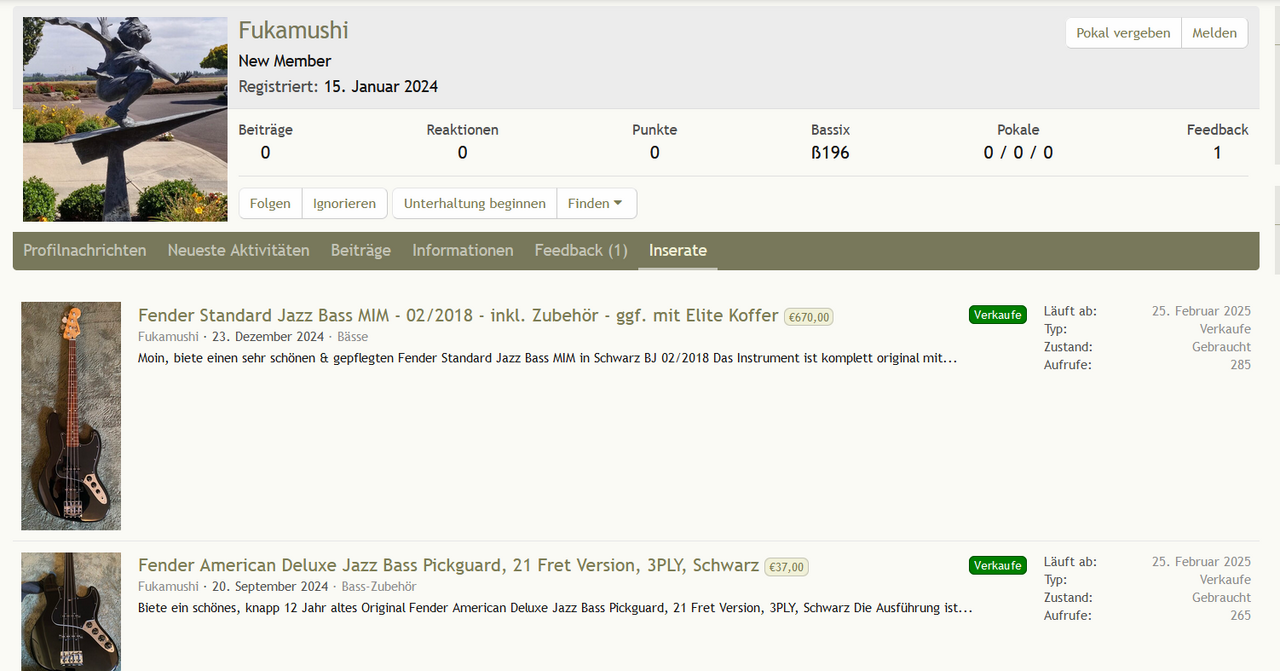Click the €37,00 price tag
The height and width of the screenshot is (671, 1280).
787,567
